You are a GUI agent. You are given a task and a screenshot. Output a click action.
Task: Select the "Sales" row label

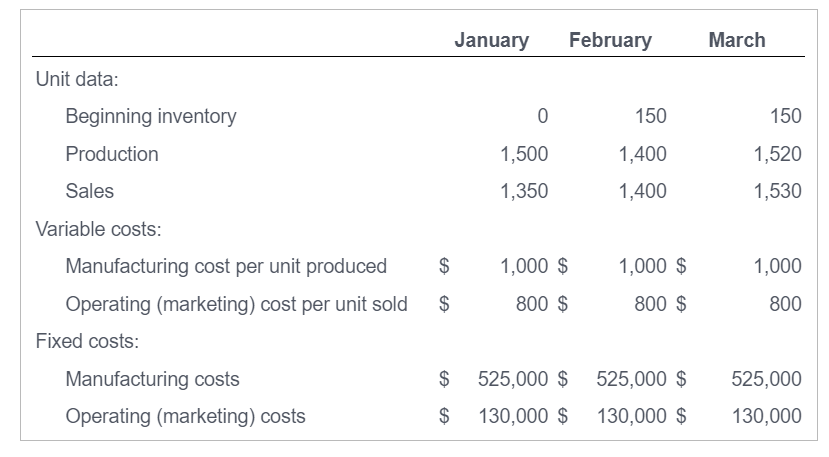click(x=90, y=191)
